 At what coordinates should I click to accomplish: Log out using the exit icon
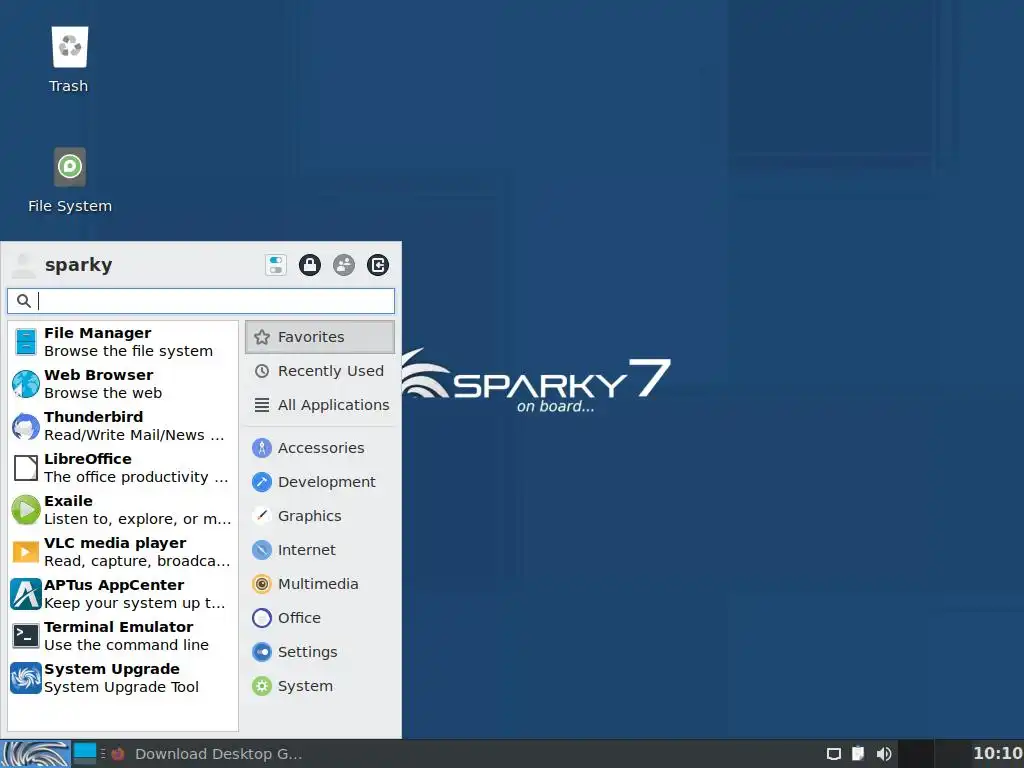click(x=377, y=265)
